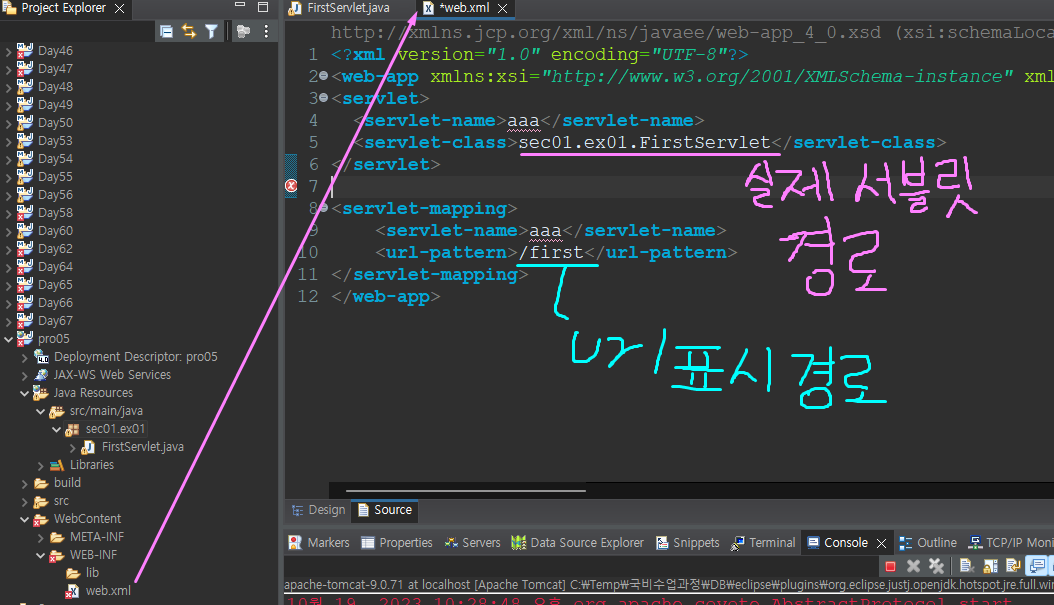Click Remove All Terminated Launches icon
1054x605 pixels.
(x=936, y=566)
